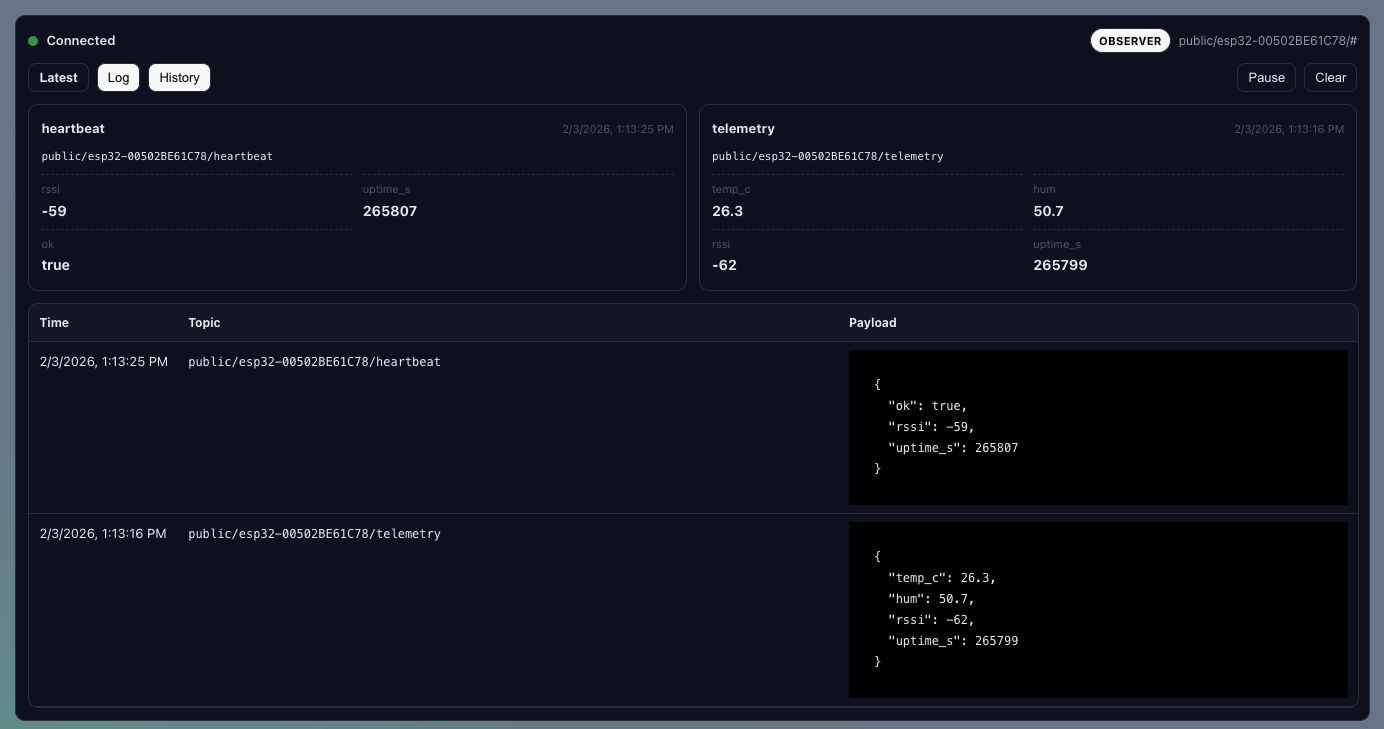
Task: Click the hum value 50.7
Action: 1048,211
